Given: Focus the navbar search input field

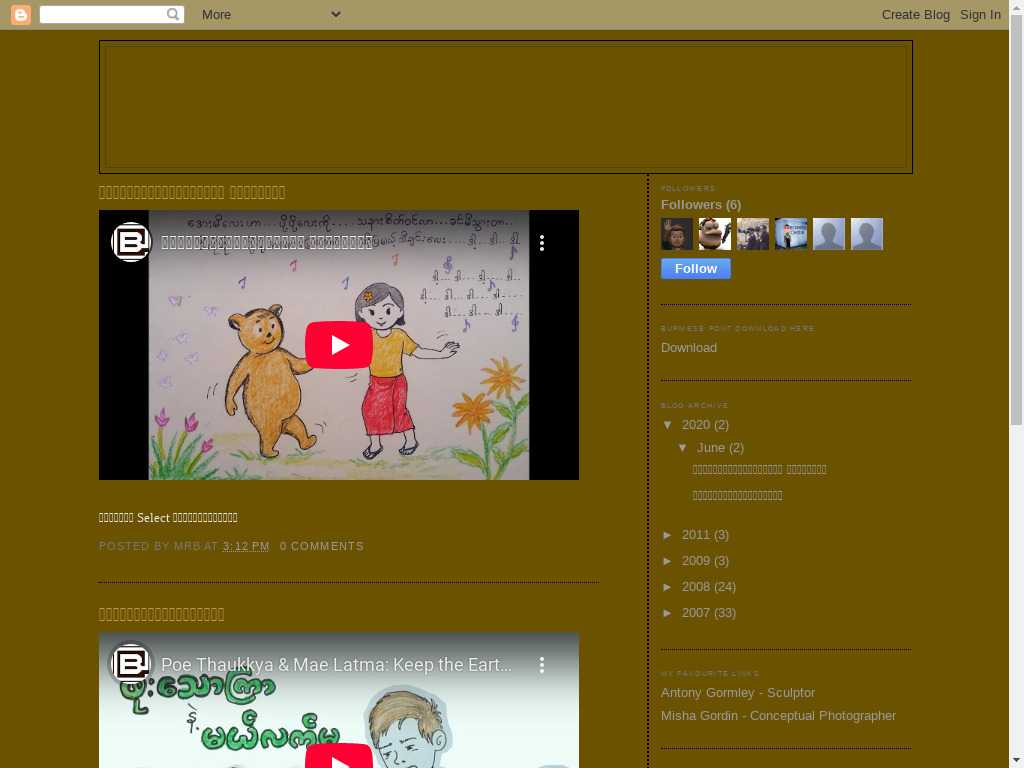Looking at the screenshot, I should 103,14.
